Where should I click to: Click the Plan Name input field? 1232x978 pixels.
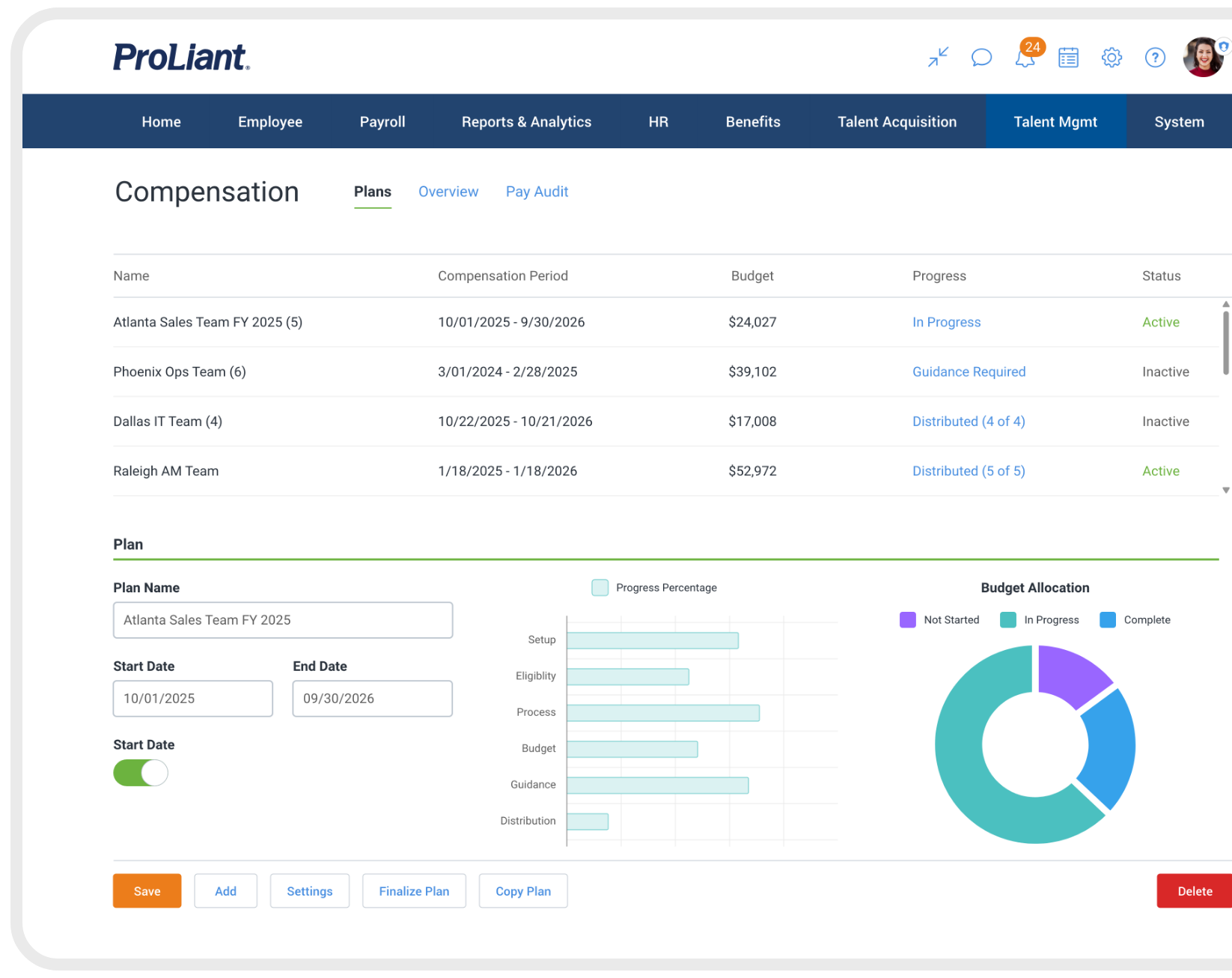(x=282, y=620)
